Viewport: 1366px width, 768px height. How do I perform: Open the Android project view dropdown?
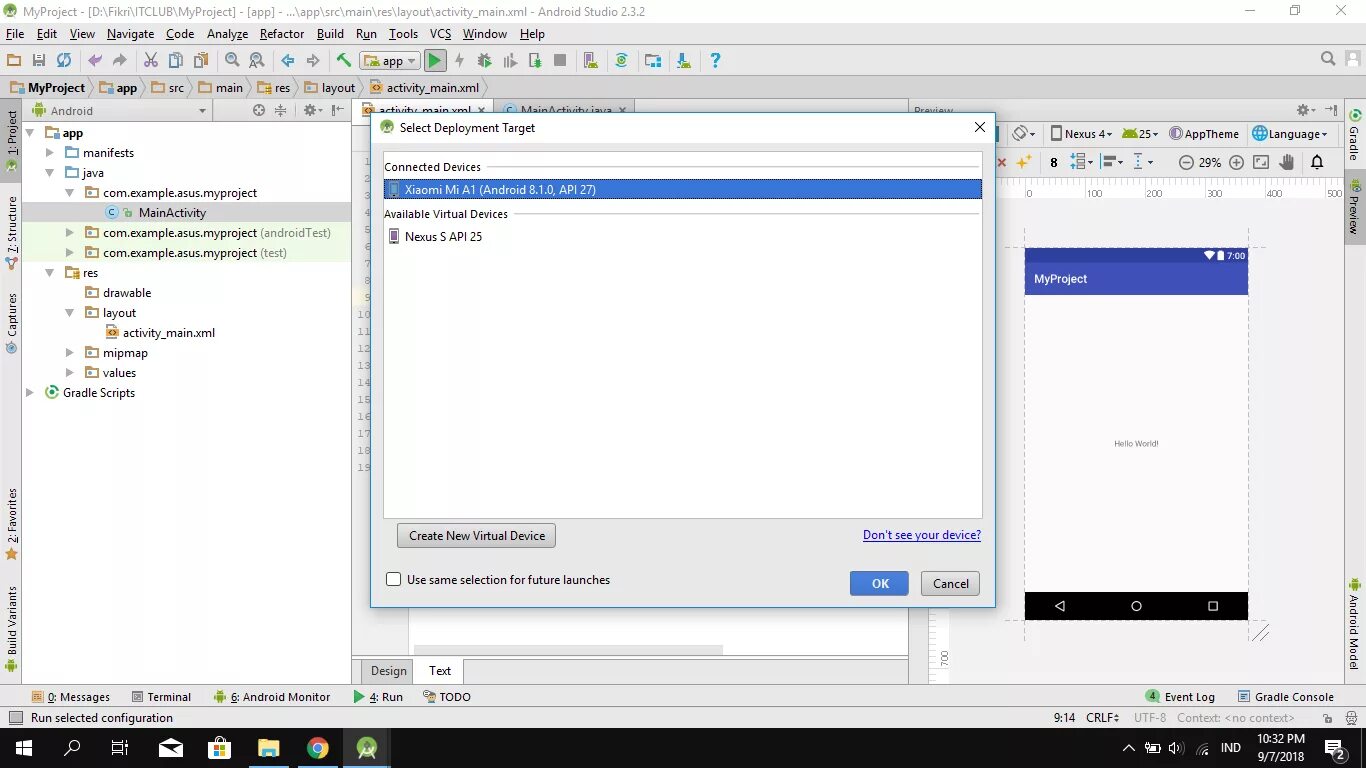[119, 111]
